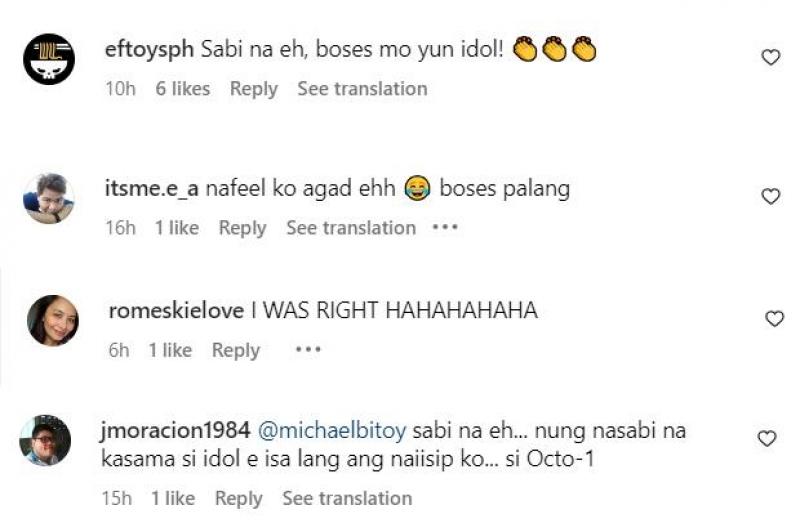Open eftoysph's profile picture
Image resolution: width=800 pixels, height=532 pixels.
coord(49,59)
